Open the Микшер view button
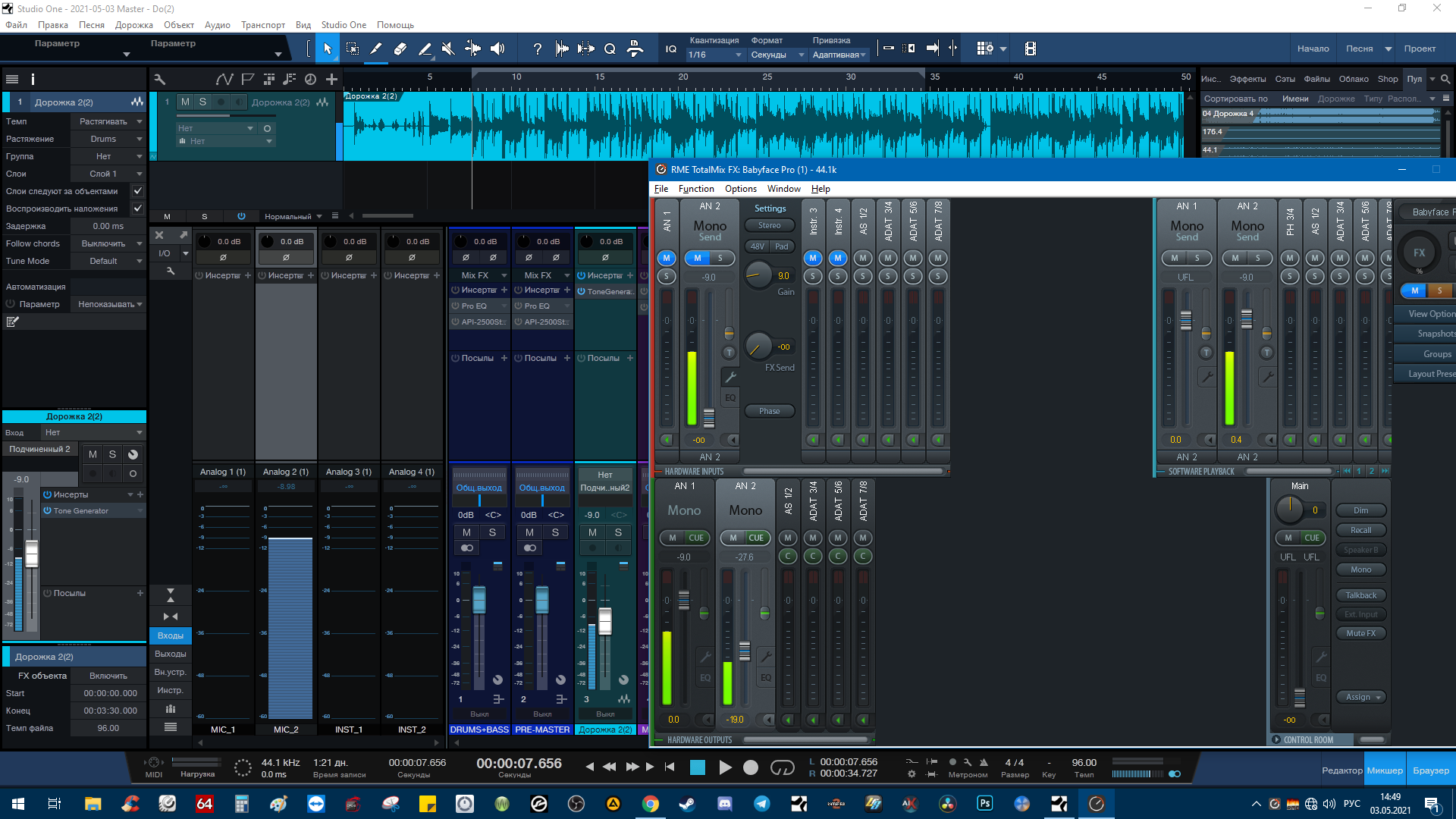 click(1385, 770)
